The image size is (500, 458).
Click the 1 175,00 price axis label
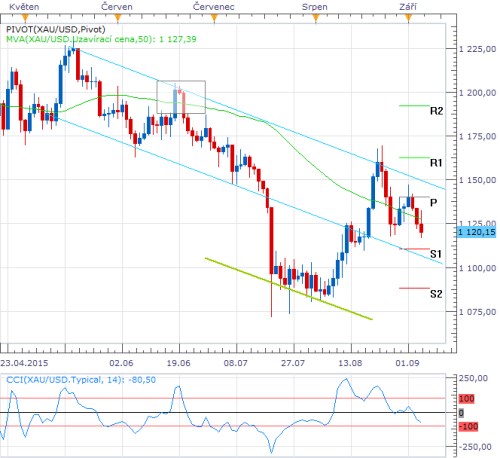click(477, 136)
